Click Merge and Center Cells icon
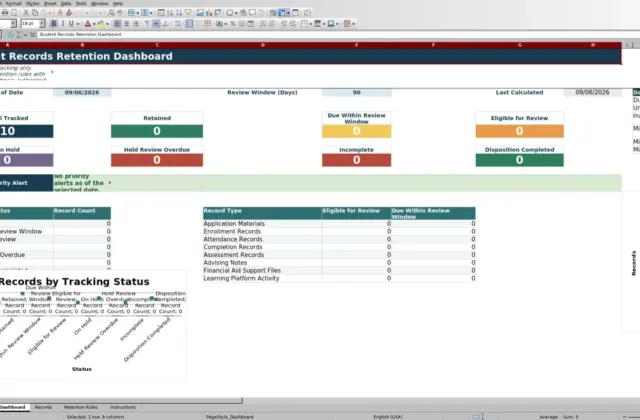Image resolution: width=640 pixels, height=420 pixels. 189,24
